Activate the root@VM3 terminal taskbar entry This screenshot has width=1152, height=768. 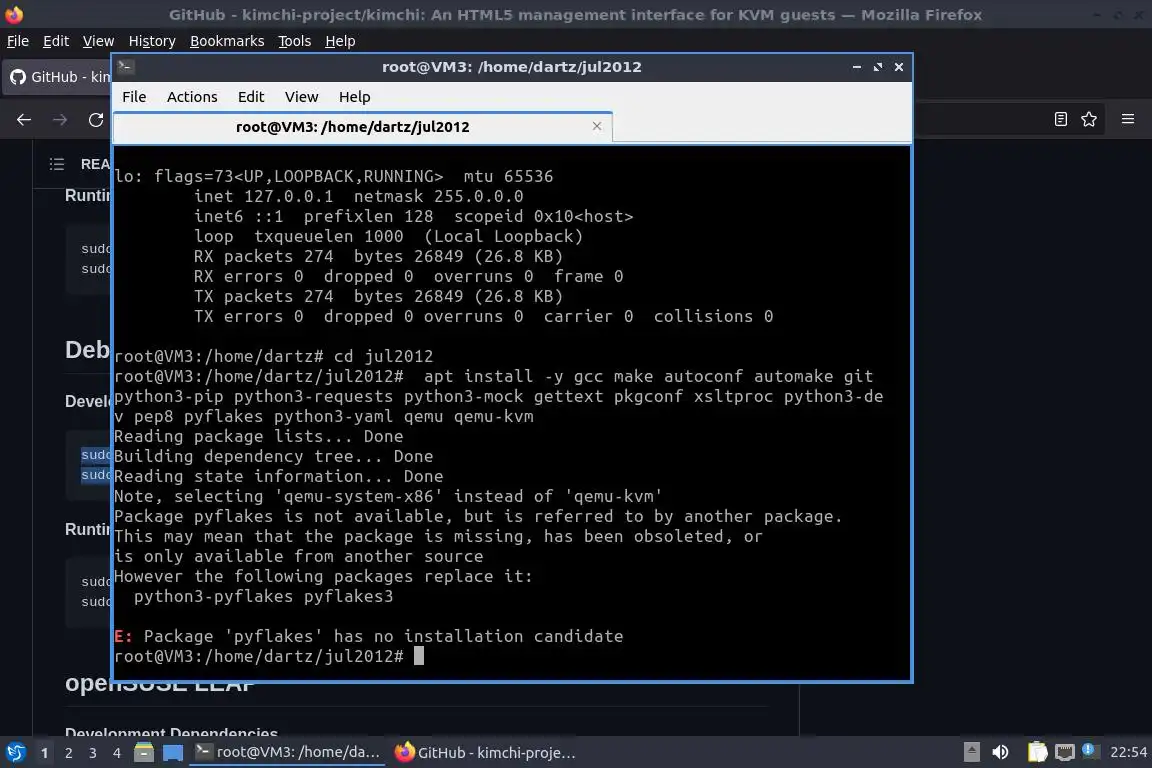(287, 752)
